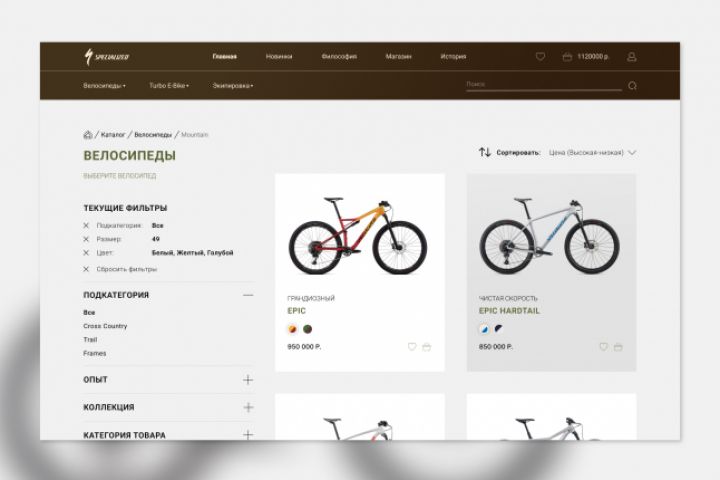Screen dimensions: 720x480
Task: Add EPIC HARDTAIL to cart basket icon
Action: click(x=618, y=347)
